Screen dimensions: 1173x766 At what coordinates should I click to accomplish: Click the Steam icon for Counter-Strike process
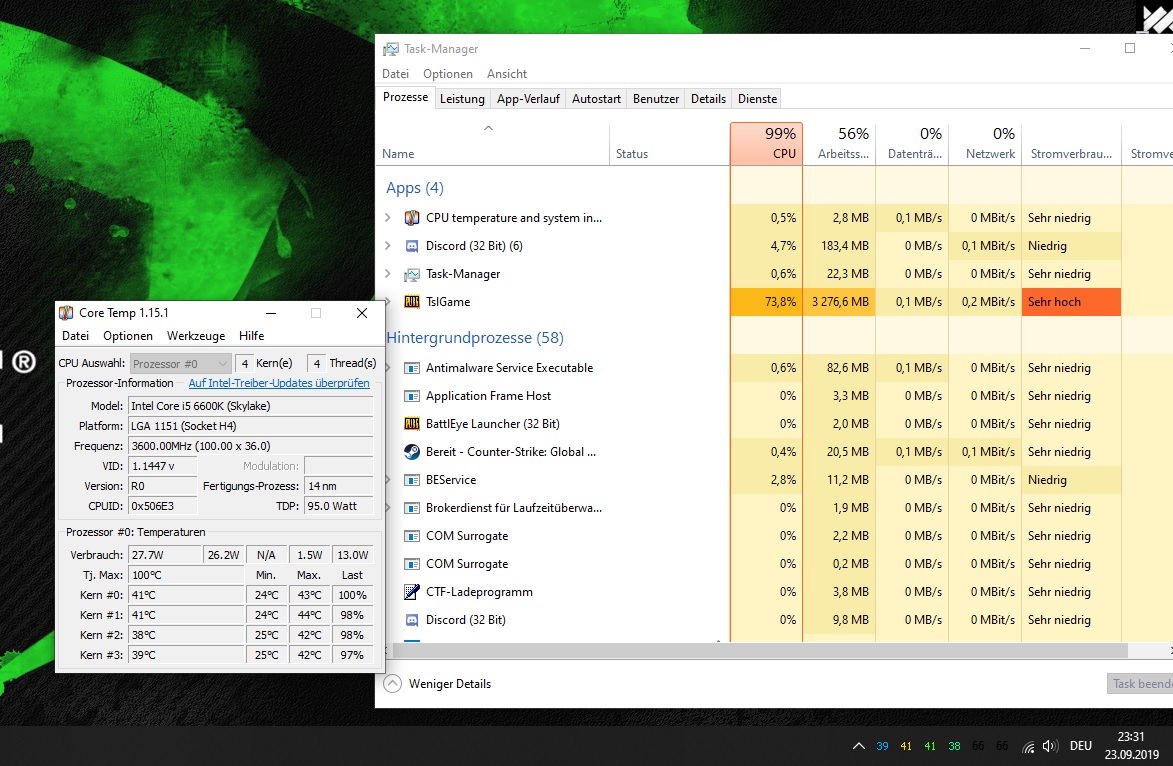tap(411, 452)
